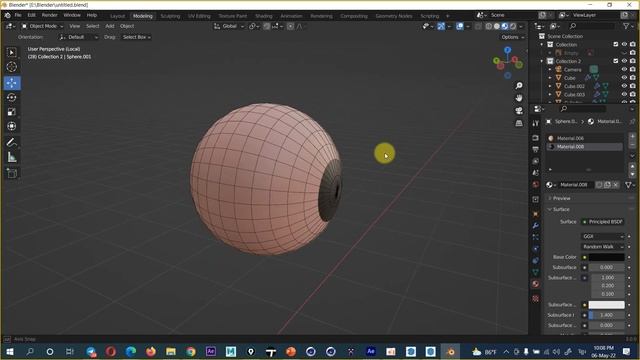Activate the Annotate tool

11,142
